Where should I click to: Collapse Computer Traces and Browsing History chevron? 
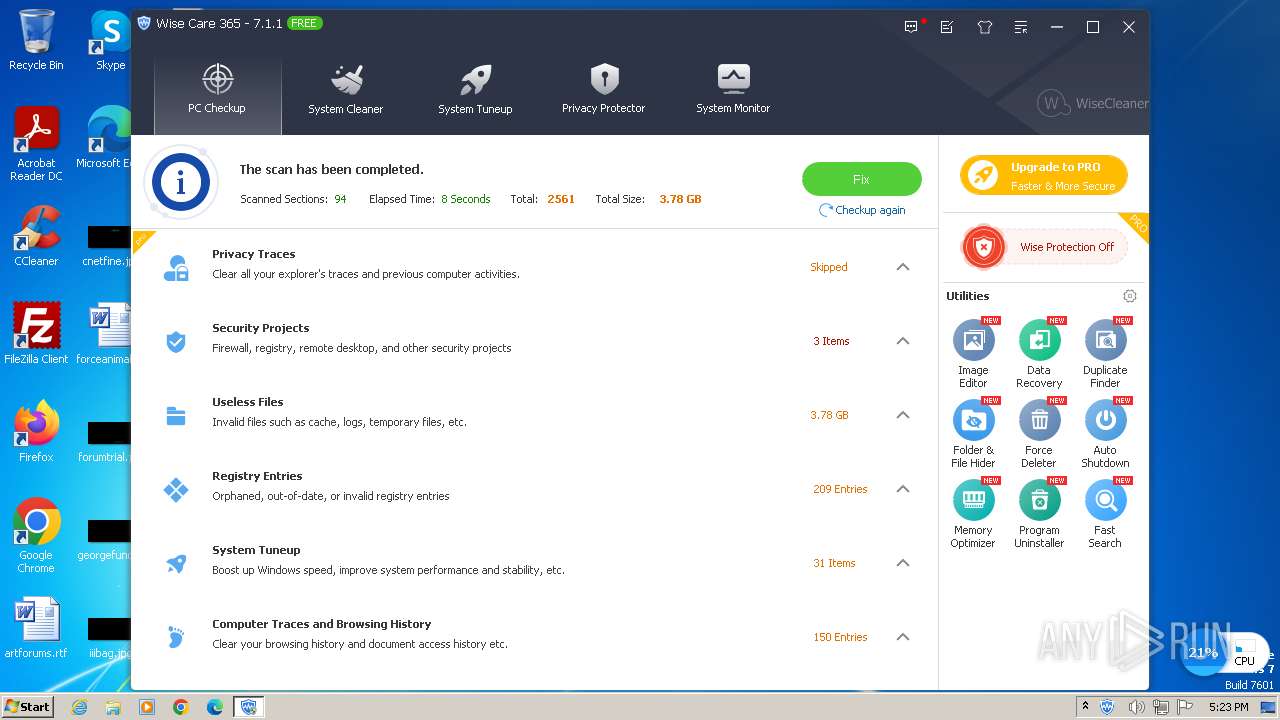[903, 637]
